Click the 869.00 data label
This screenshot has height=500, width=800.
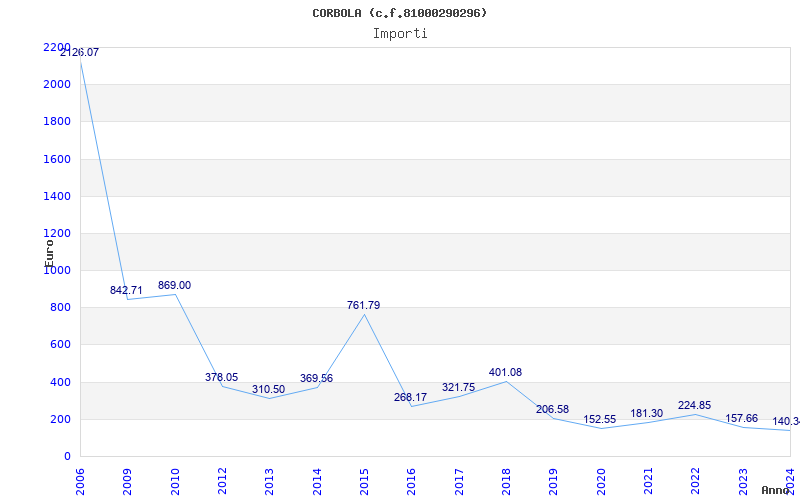174,285
